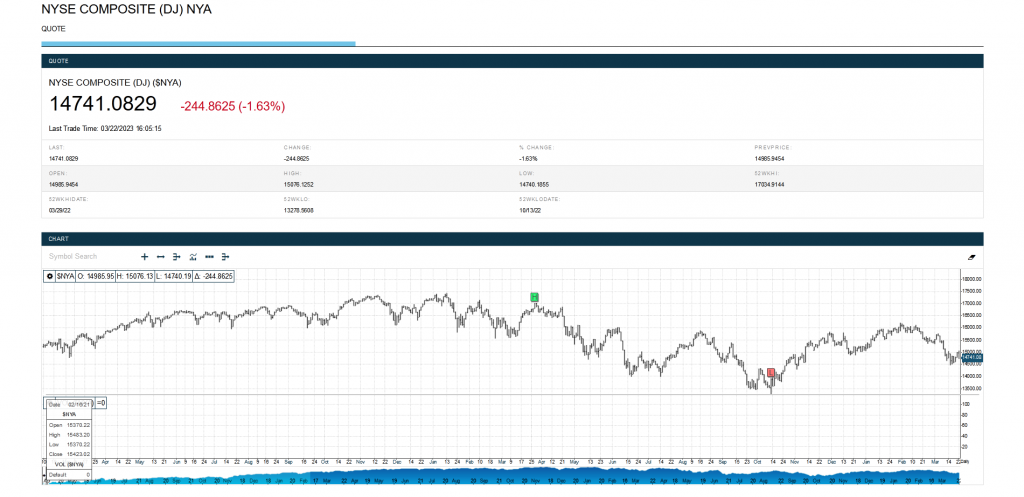Image resolution: width=1024 pixels, height=497 pixels.
Task: Click the 52WKHI value 17034.9144 cell
Action: [769, 185]
